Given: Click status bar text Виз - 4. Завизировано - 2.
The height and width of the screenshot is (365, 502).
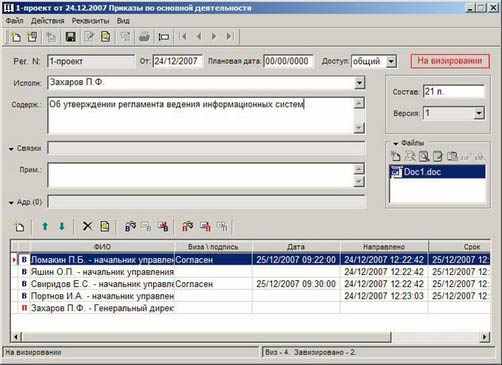Looking at the screenshot, I should [310, 352].
